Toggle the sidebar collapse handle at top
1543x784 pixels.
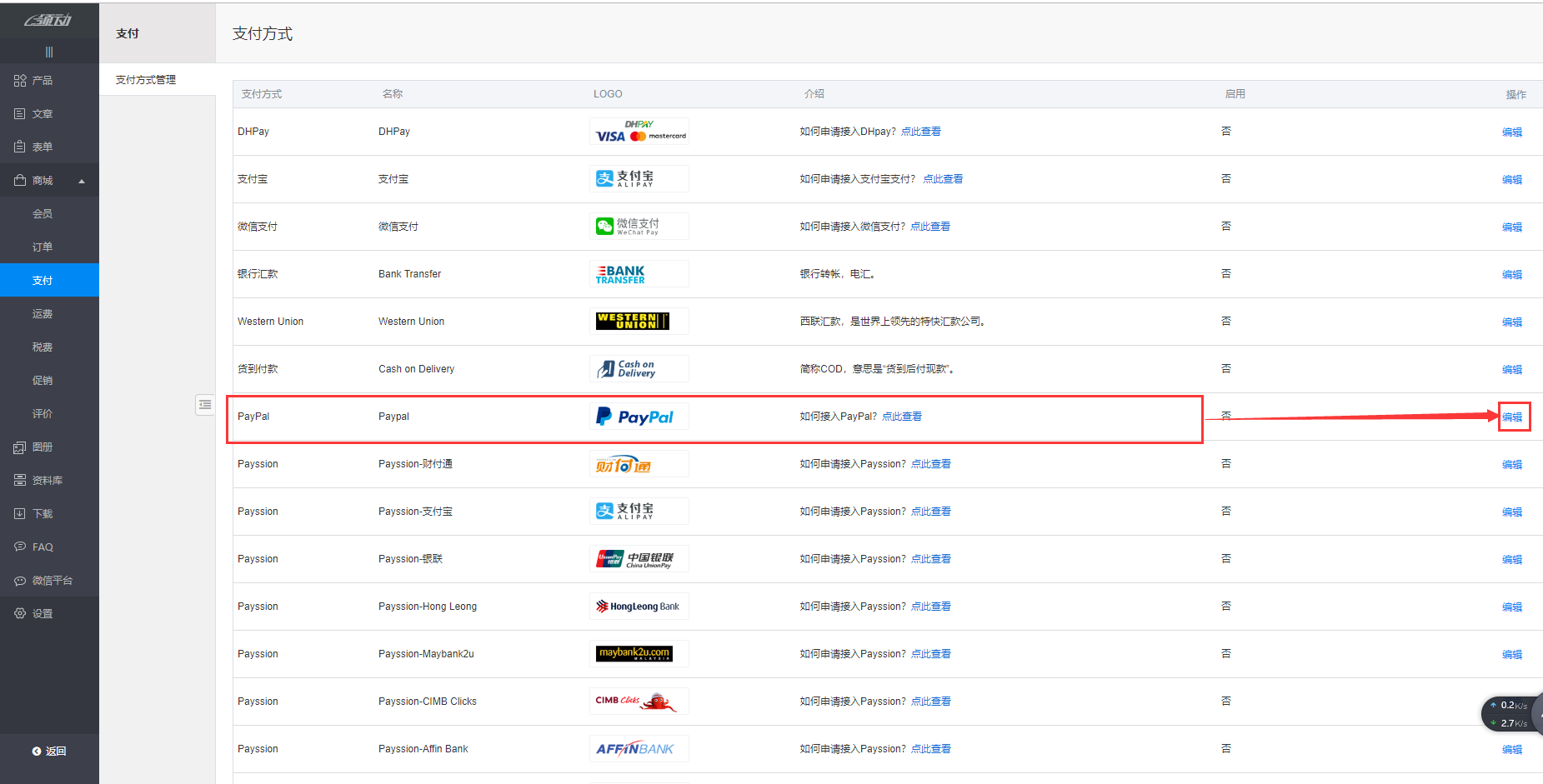click(49, 52)
